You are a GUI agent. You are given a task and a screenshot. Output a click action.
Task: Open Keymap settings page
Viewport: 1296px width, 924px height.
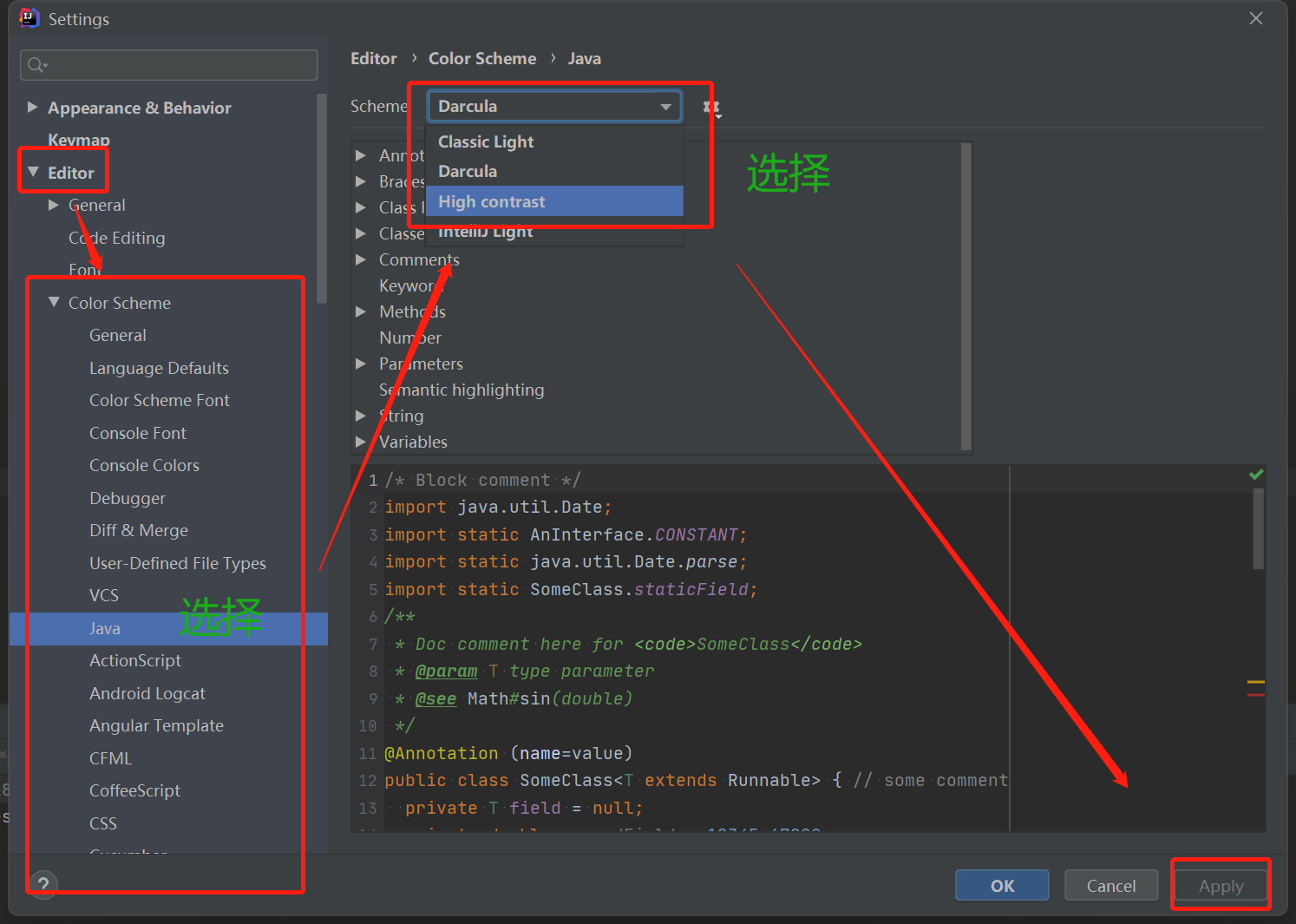pos(79,140)
